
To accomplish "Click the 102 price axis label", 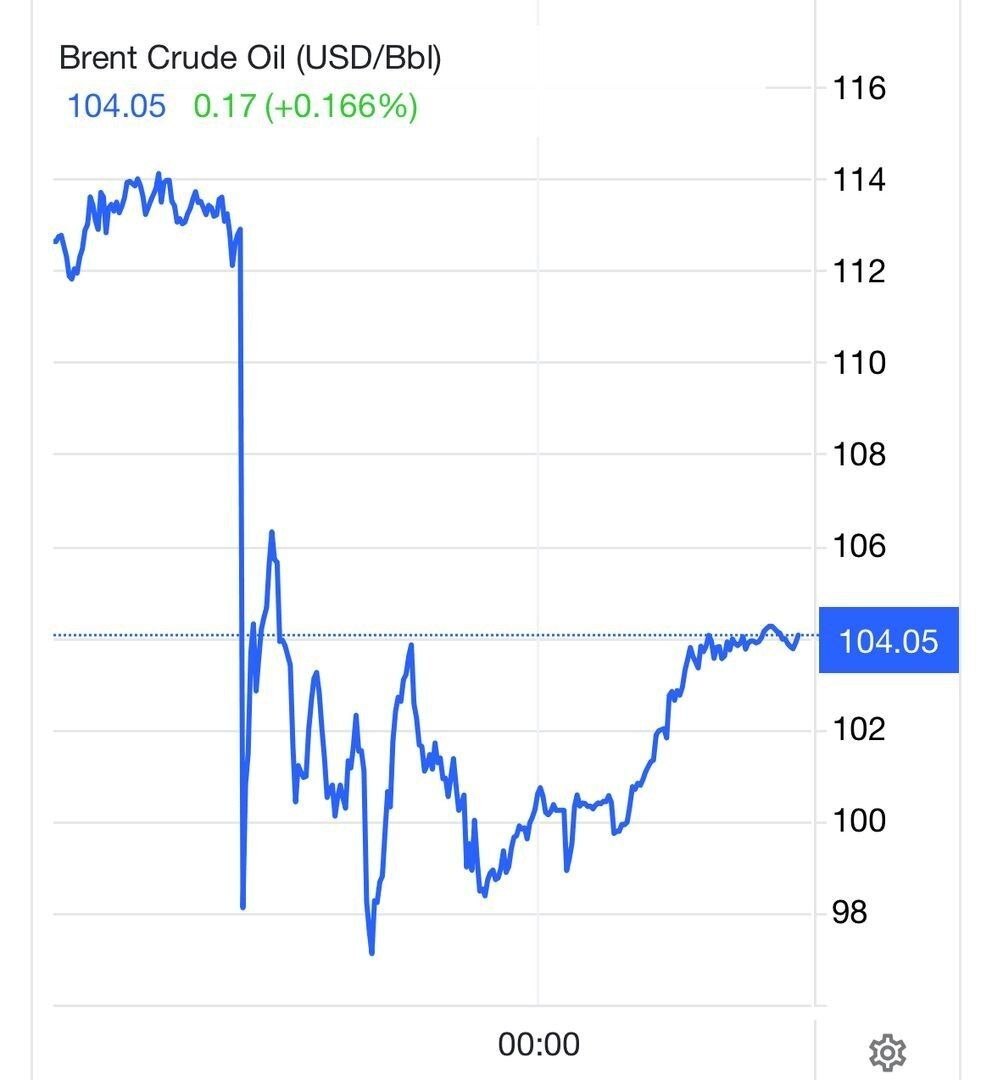I will pos(860,729).
